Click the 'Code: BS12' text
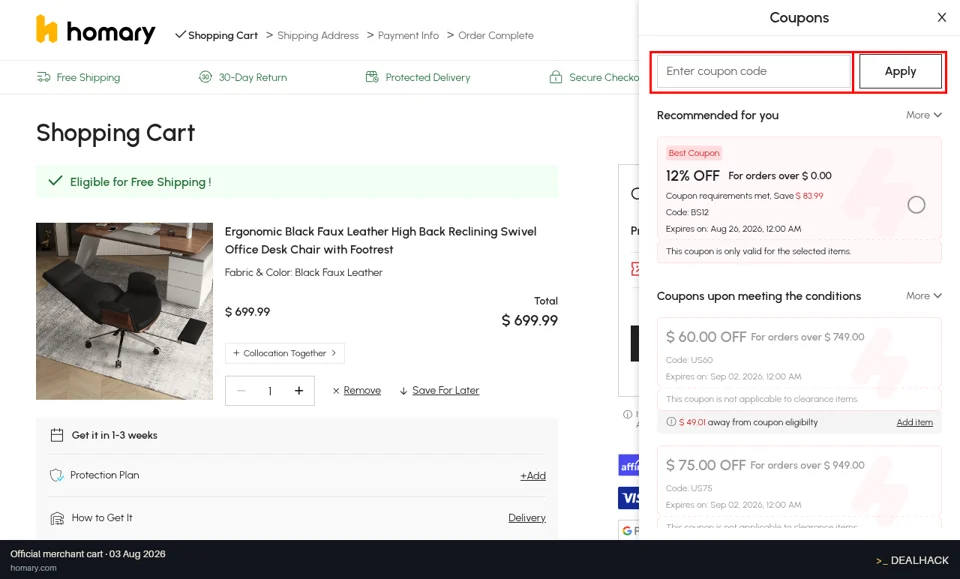 (687, 212)
